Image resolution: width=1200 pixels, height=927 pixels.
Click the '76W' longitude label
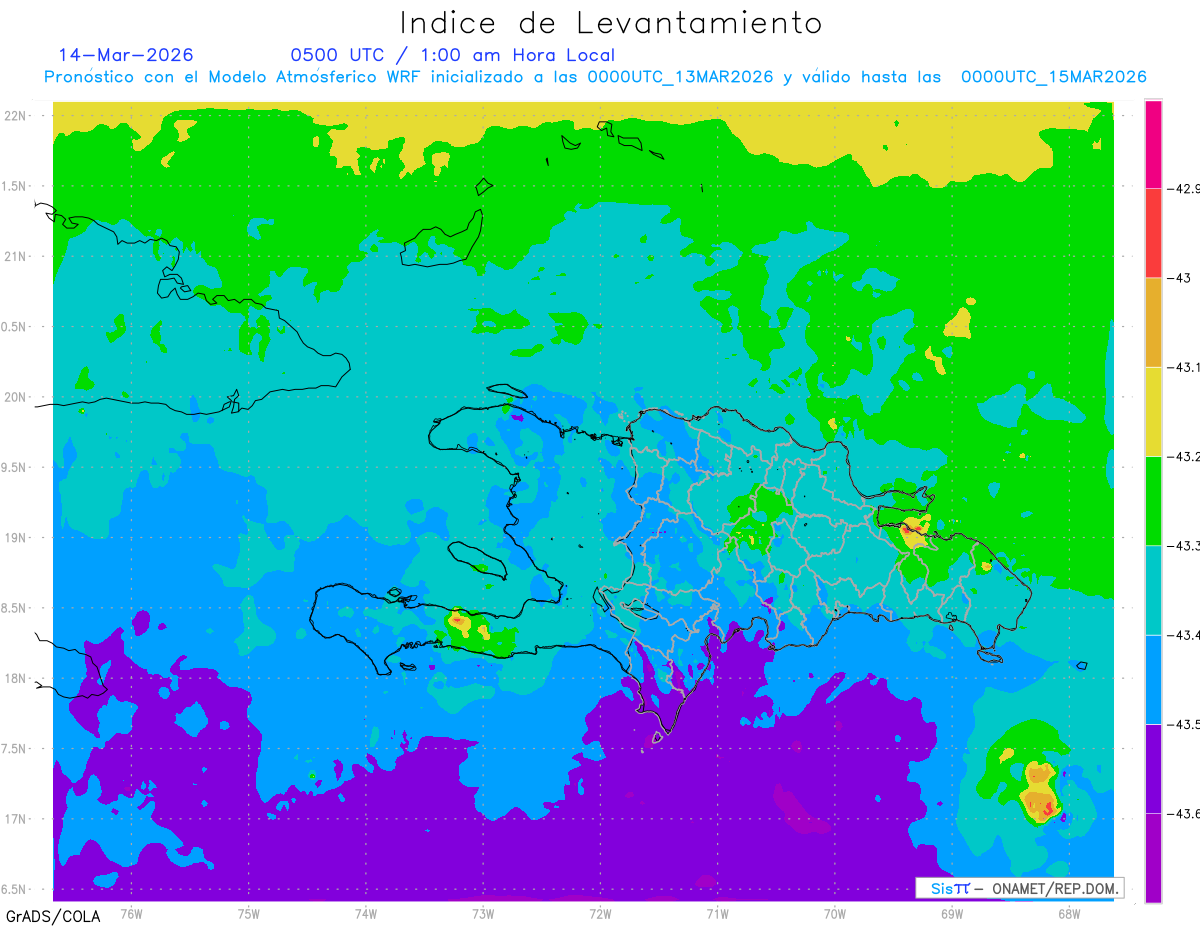(x=131, y=914)
